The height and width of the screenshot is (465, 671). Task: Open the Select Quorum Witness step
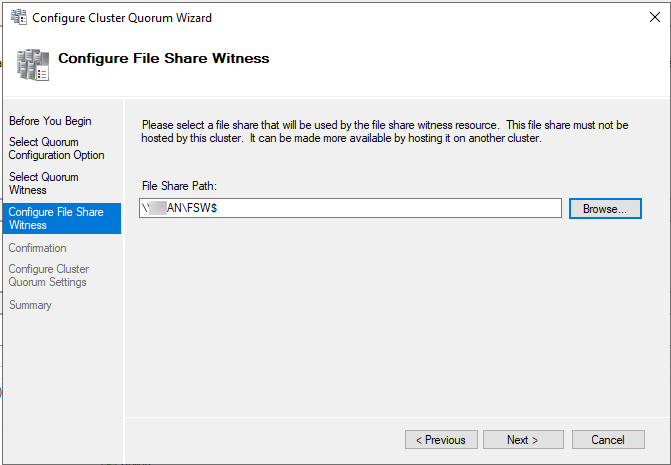(43, 184)
